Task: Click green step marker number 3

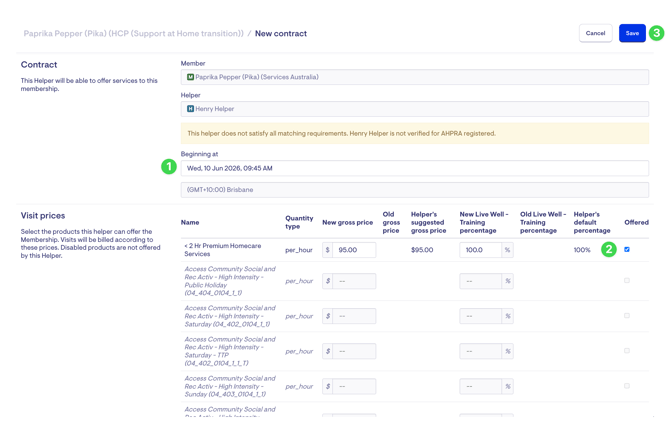Action: 656,33
